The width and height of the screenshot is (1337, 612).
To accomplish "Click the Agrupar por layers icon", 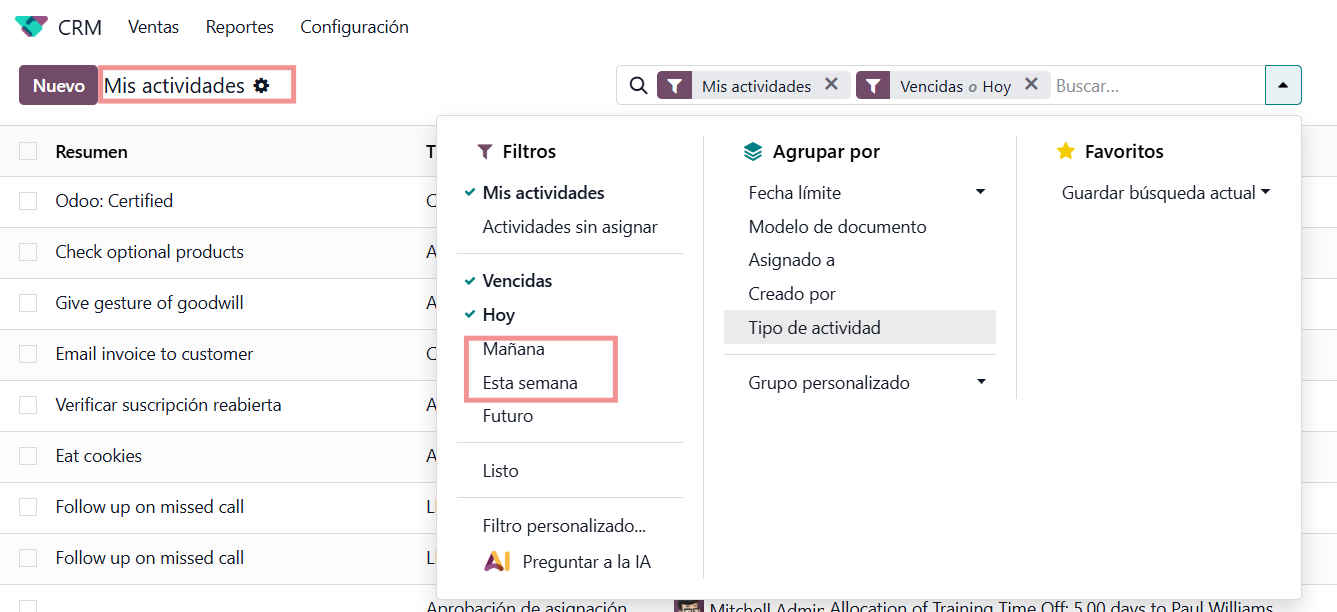I will [x=753, y=152].
